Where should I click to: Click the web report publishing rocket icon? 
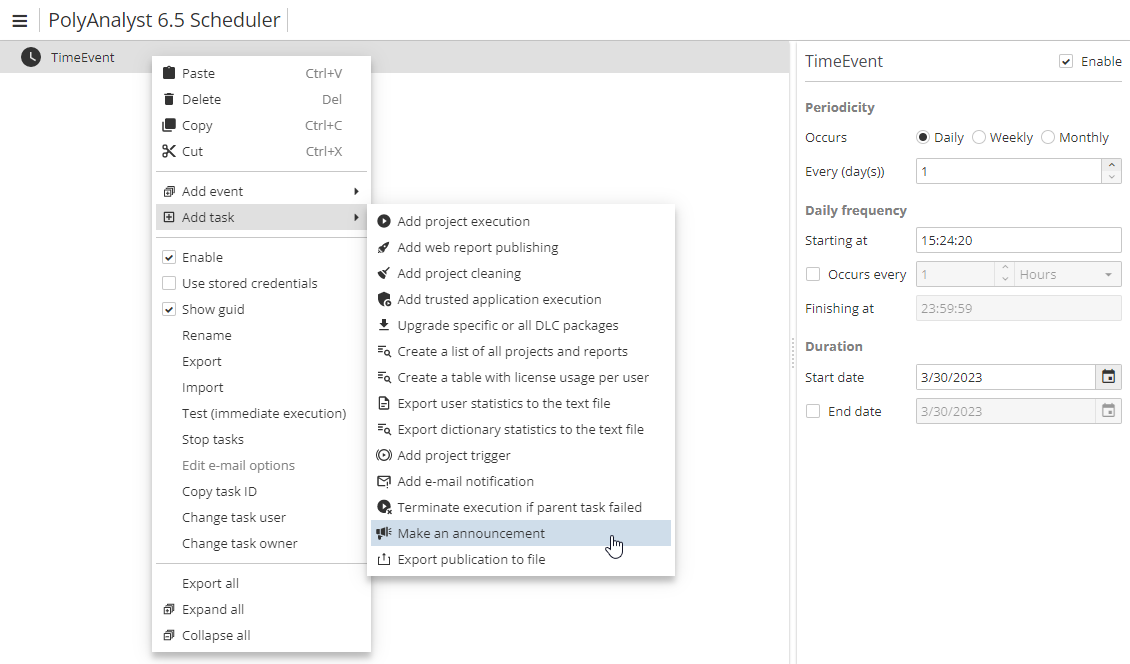click(384, 247)
